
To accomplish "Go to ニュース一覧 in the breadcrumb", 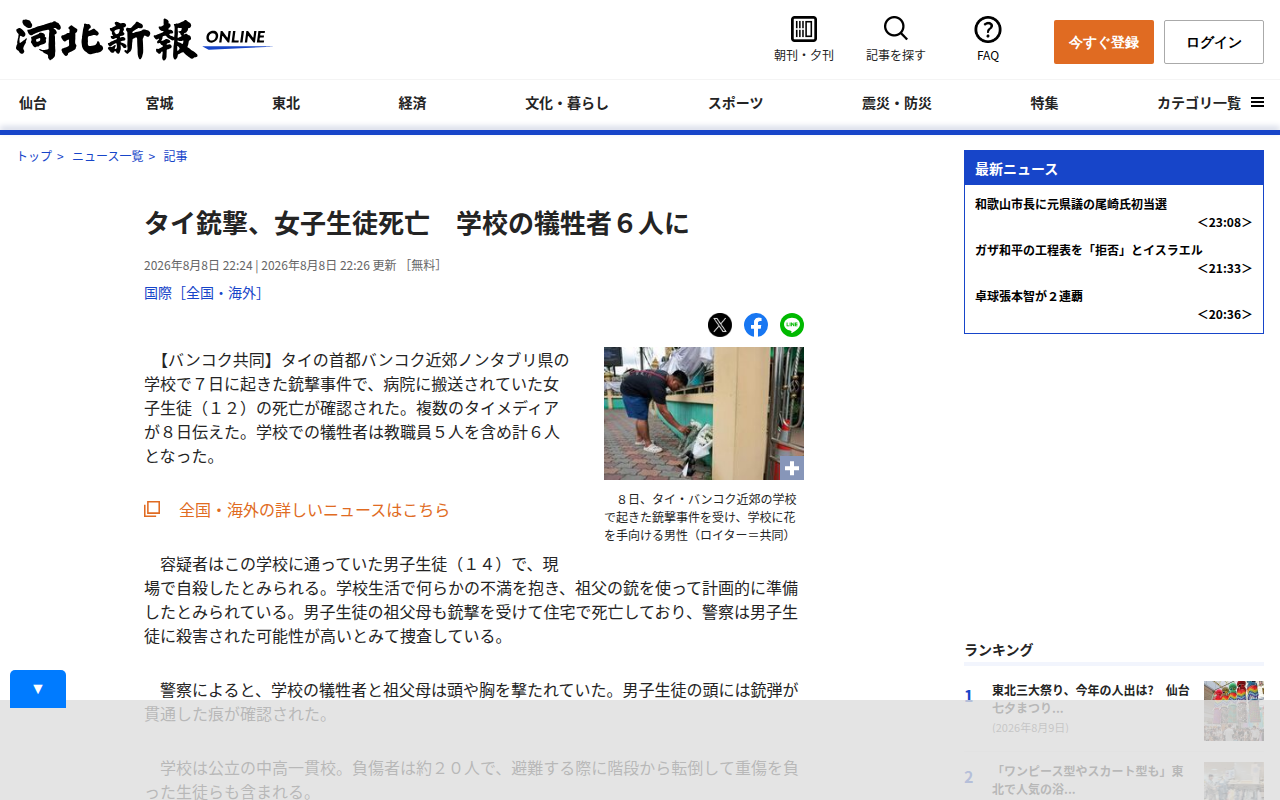I will 108,156.
